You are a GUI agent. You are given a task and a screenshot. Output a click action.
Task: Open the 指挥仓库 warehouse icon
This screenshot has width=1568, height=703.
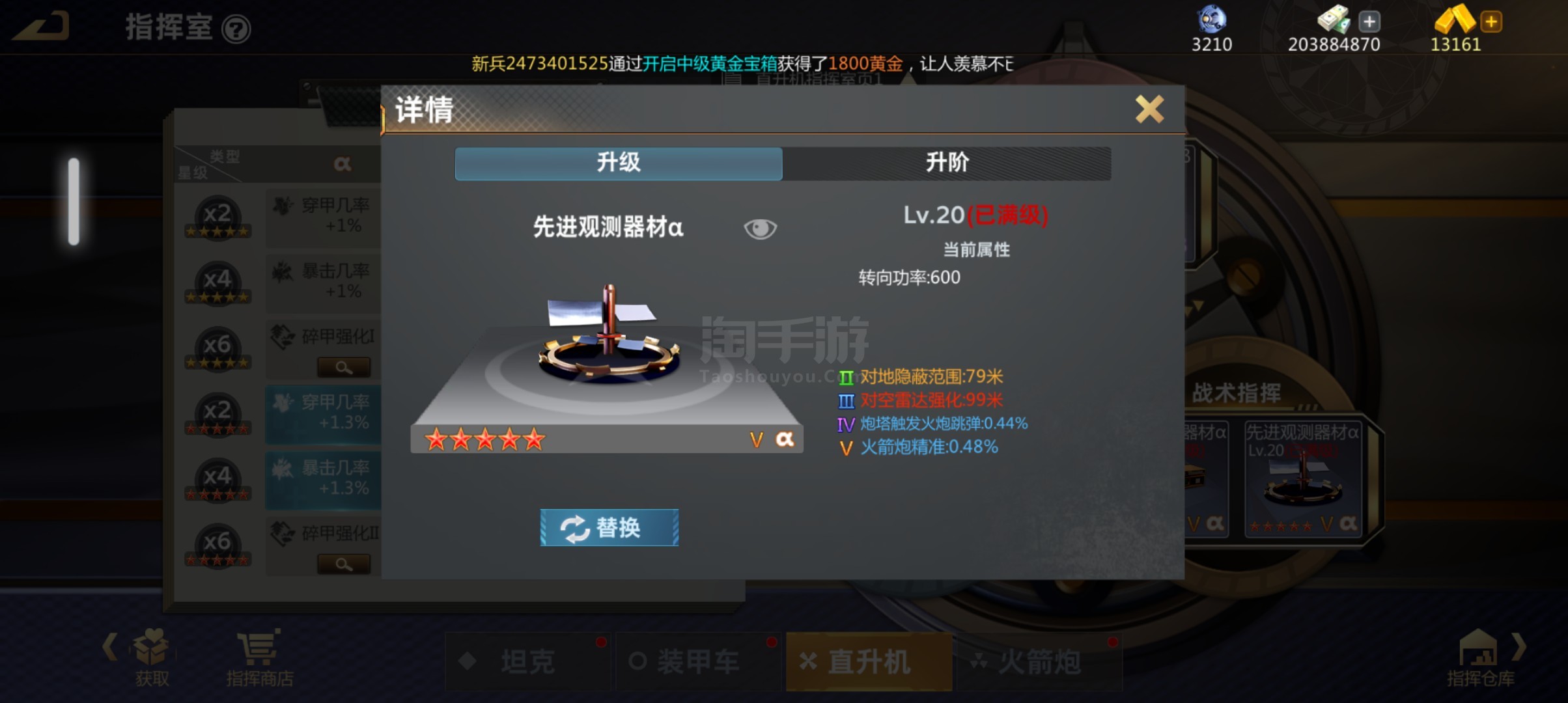point(1479,657)
